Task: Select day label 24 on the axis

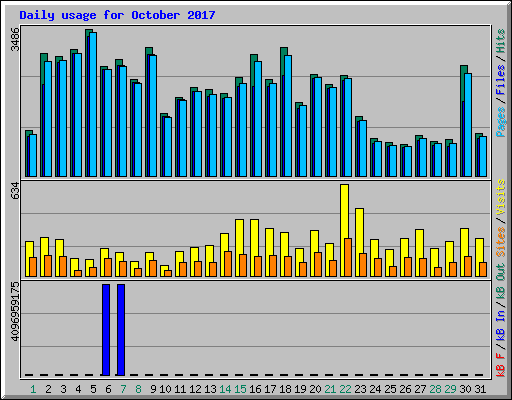Action: click(x=375, y=389)
